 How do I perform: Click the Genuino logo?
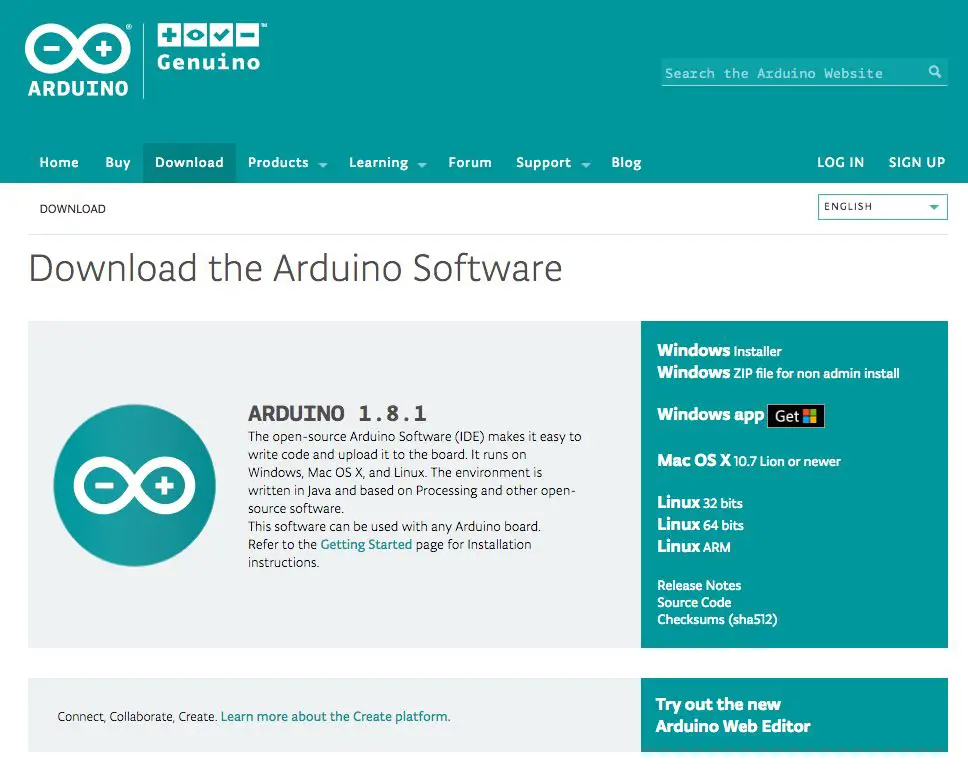(x=211, y=48)
